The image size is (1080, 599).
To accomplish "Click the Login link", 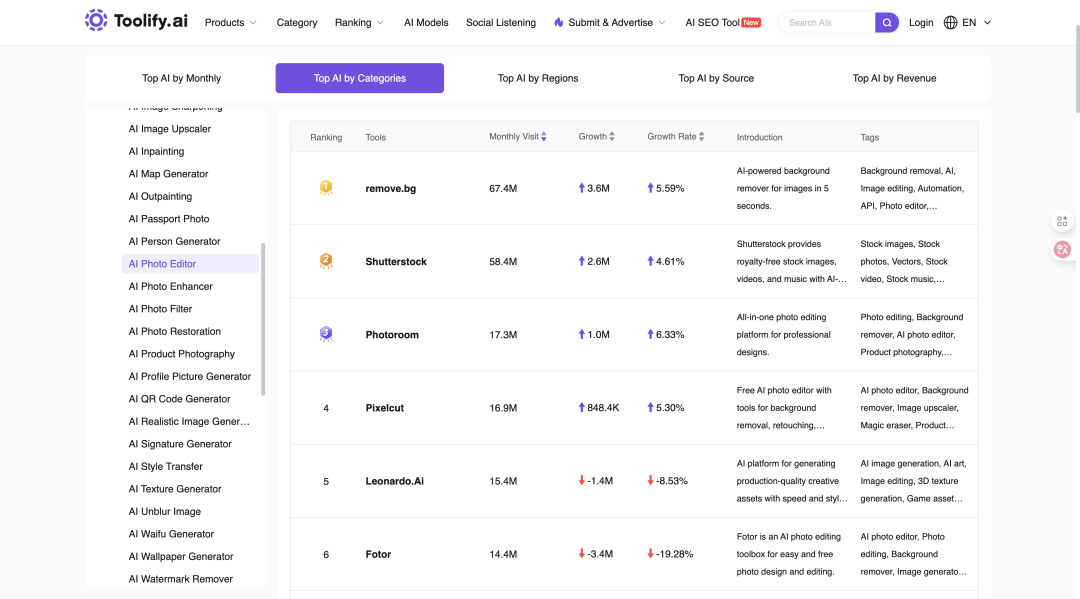I will (x=921, y=23).
